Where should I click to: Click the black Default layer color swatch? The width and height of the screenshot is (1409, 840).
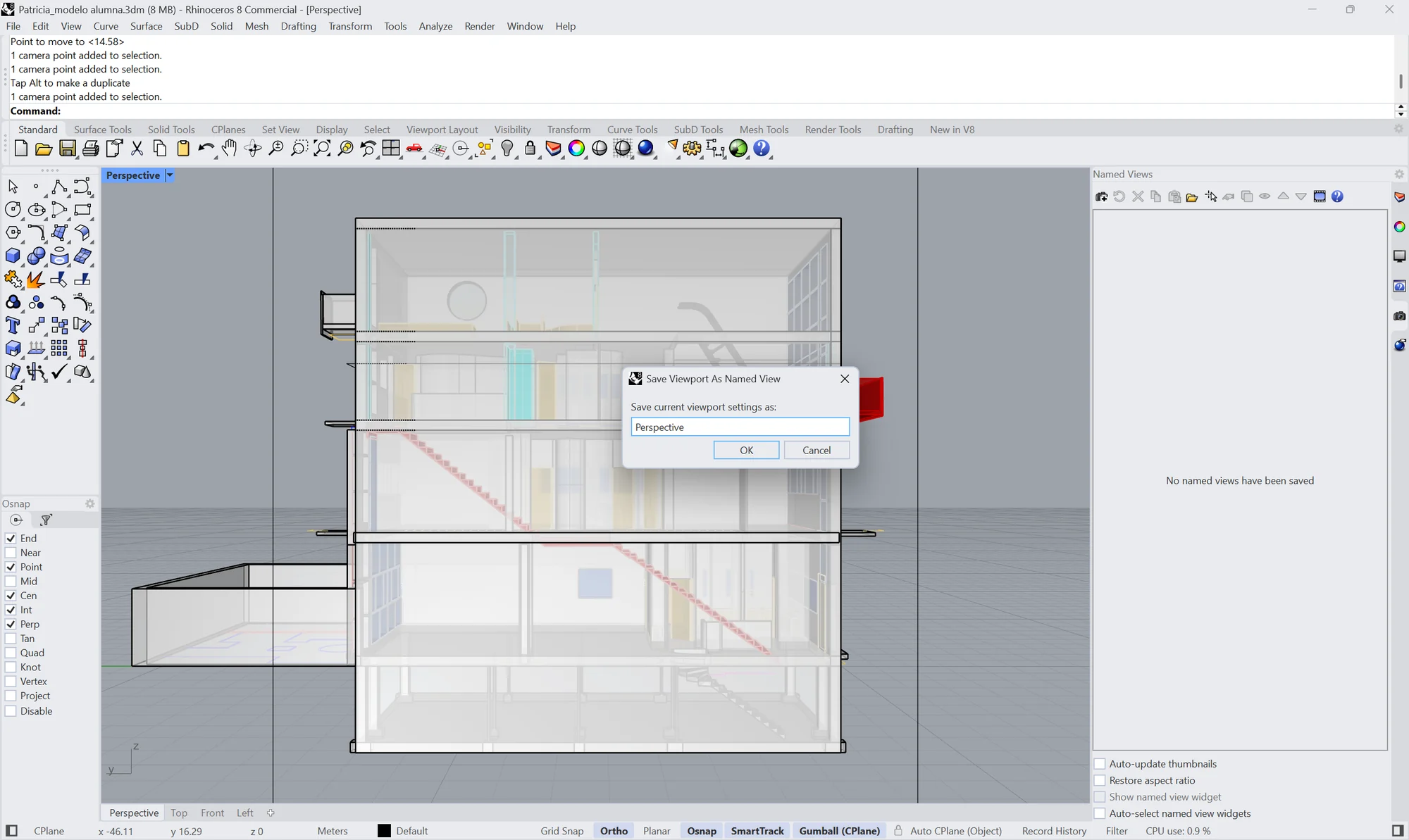(x=384, y=831)
